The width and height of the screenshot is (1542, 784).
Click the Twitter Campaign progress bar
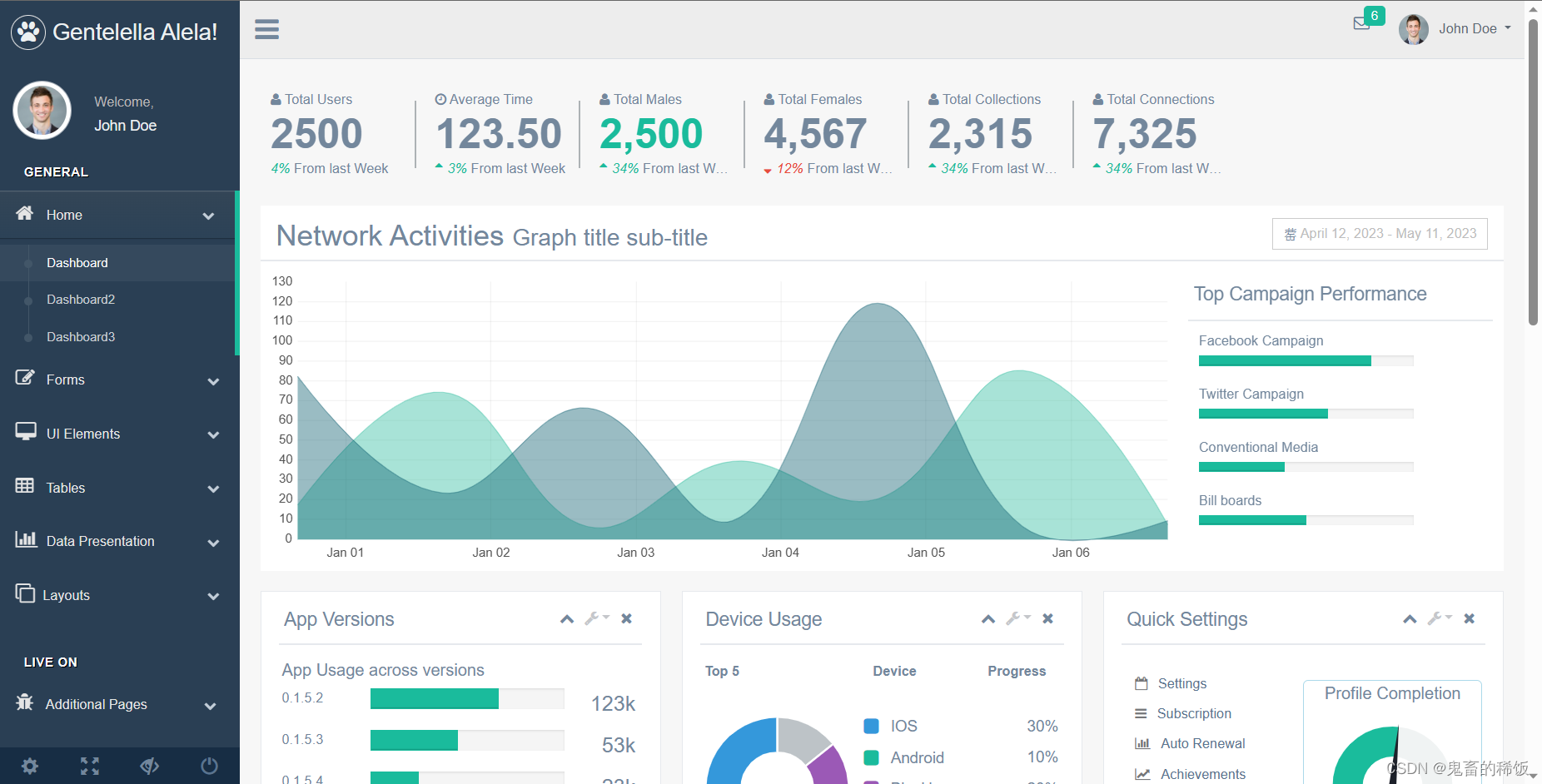pyautogui.click(x=1306, y=414)
